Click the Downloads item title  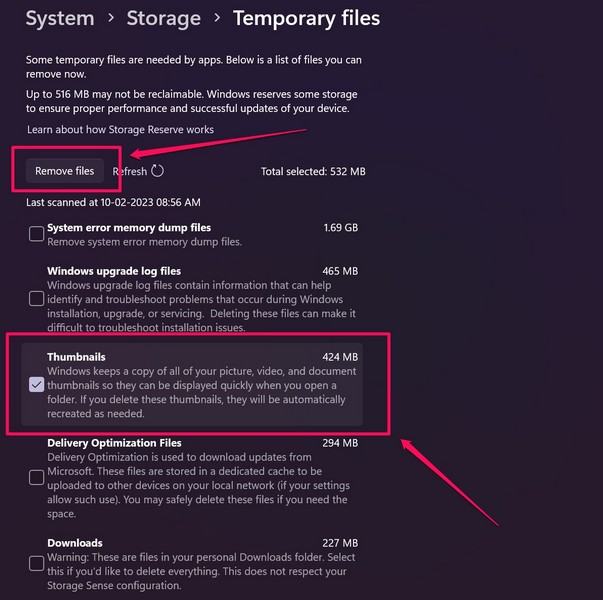coord(75,544)
